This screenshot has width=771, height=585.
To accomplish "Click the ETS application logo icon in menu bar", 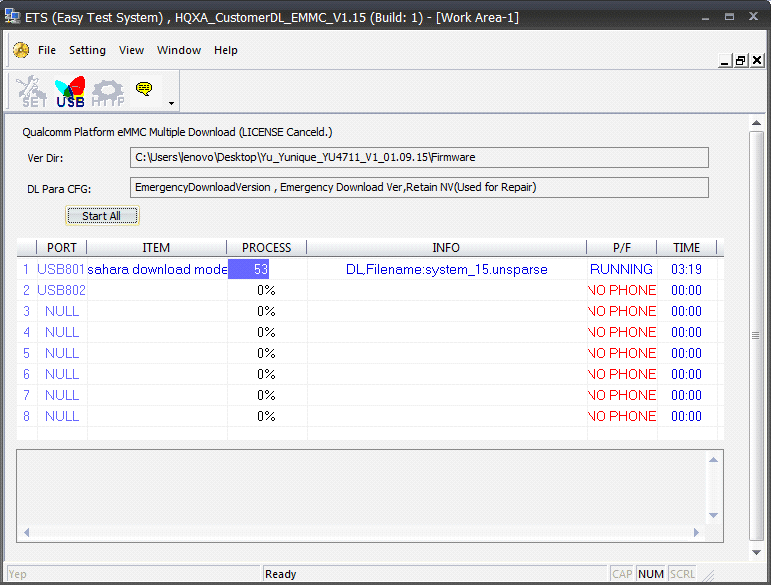I will pyautogui.click(x=21, y=50).
